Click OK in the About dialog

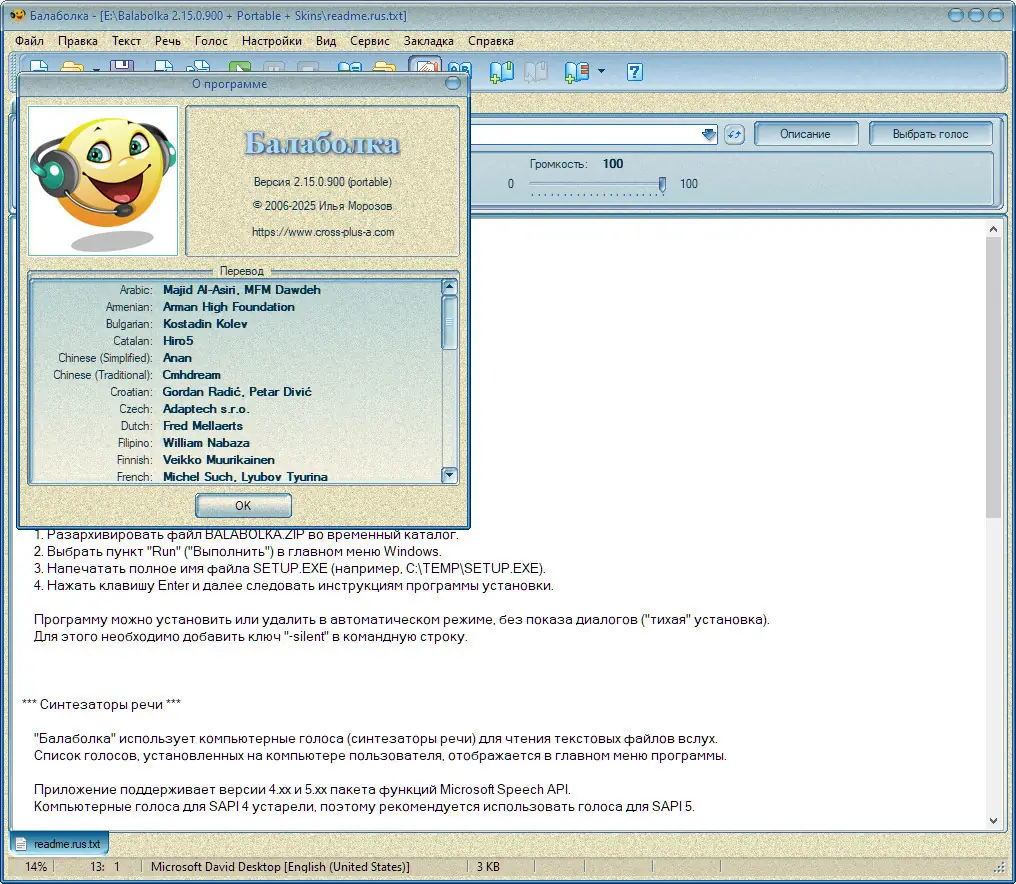(243, 506)
